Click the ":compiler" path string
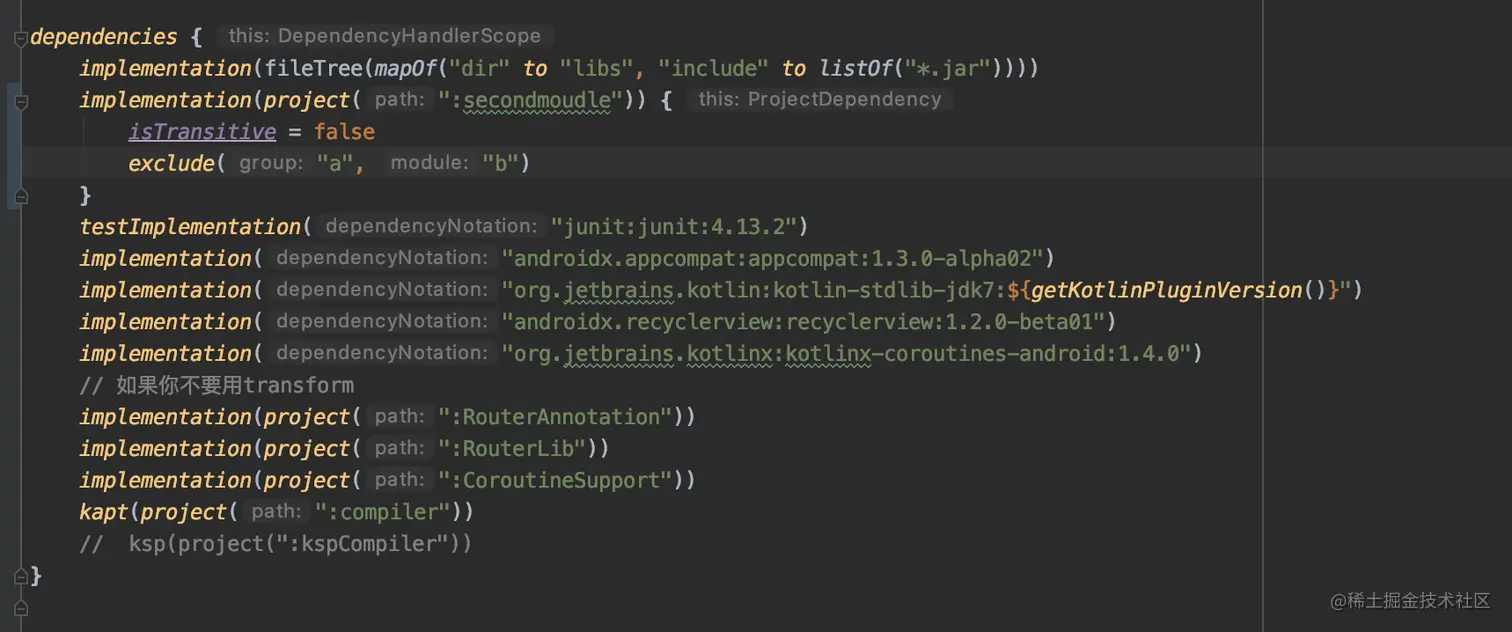Image resolution: width=1512 pixels, height=632 pixels. (382, 512)
